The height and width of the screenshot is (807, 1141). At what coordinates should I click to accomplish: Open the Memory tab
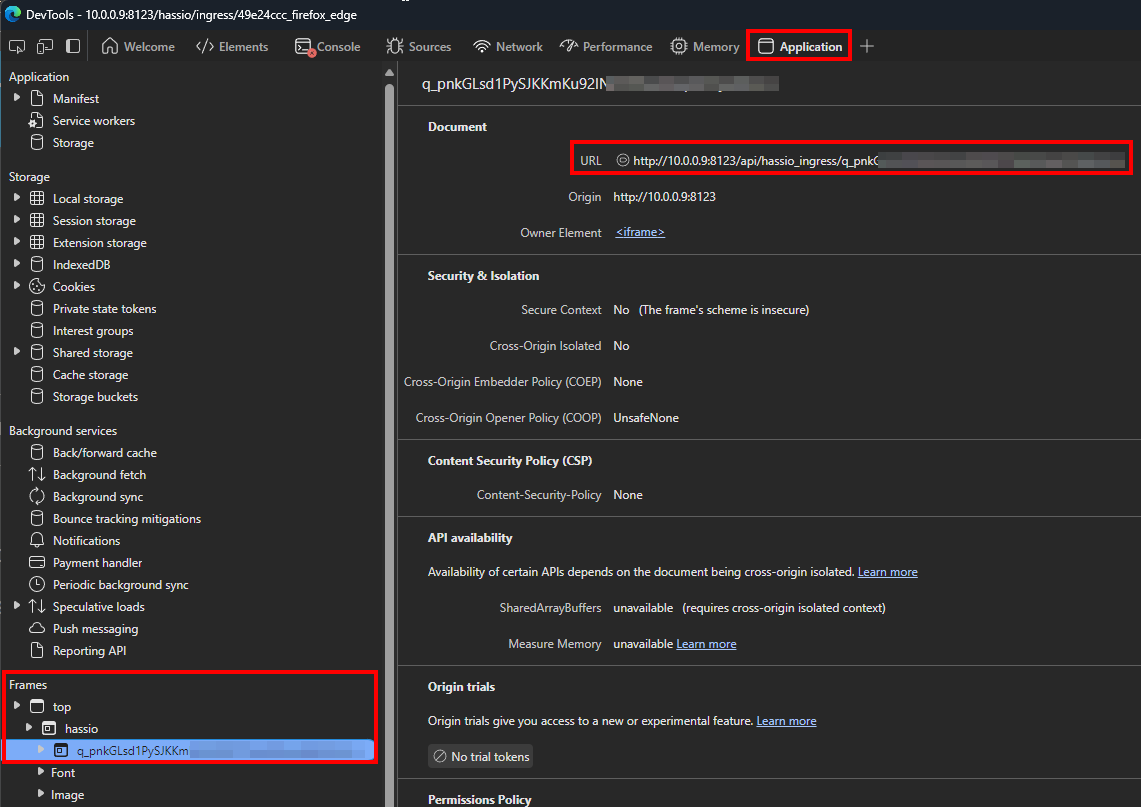(x=705, y=47)
